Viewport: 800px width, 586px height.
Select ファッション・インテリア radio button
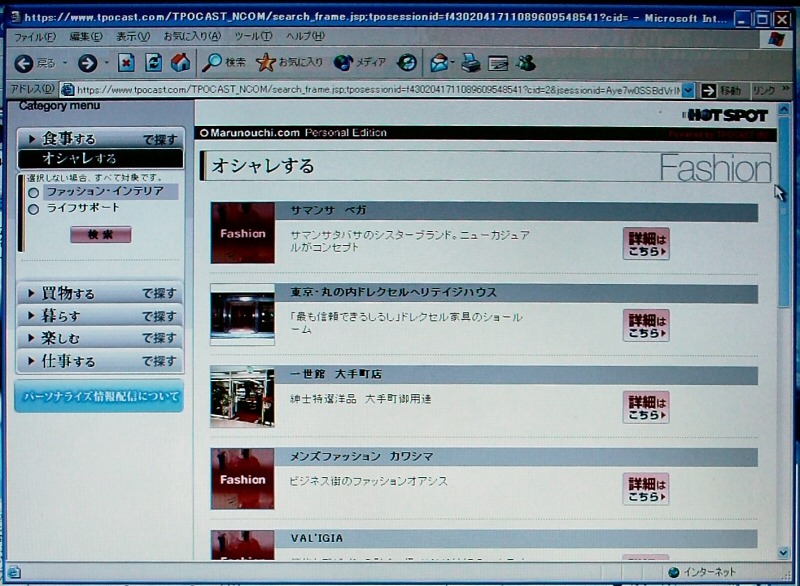tap(34, 193)
